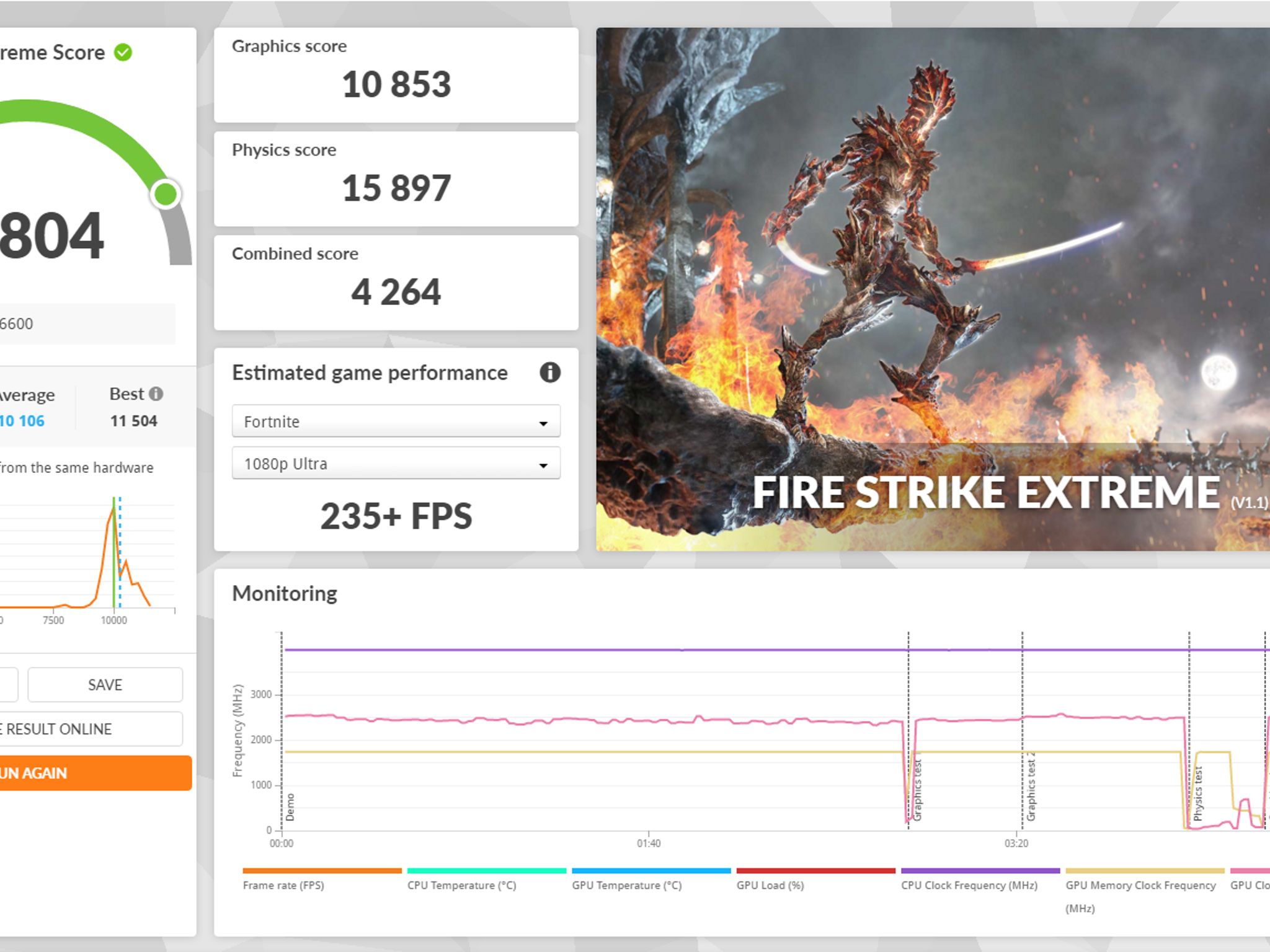
Task: Click the Physics score value 15 897
Action: (396, 188)
